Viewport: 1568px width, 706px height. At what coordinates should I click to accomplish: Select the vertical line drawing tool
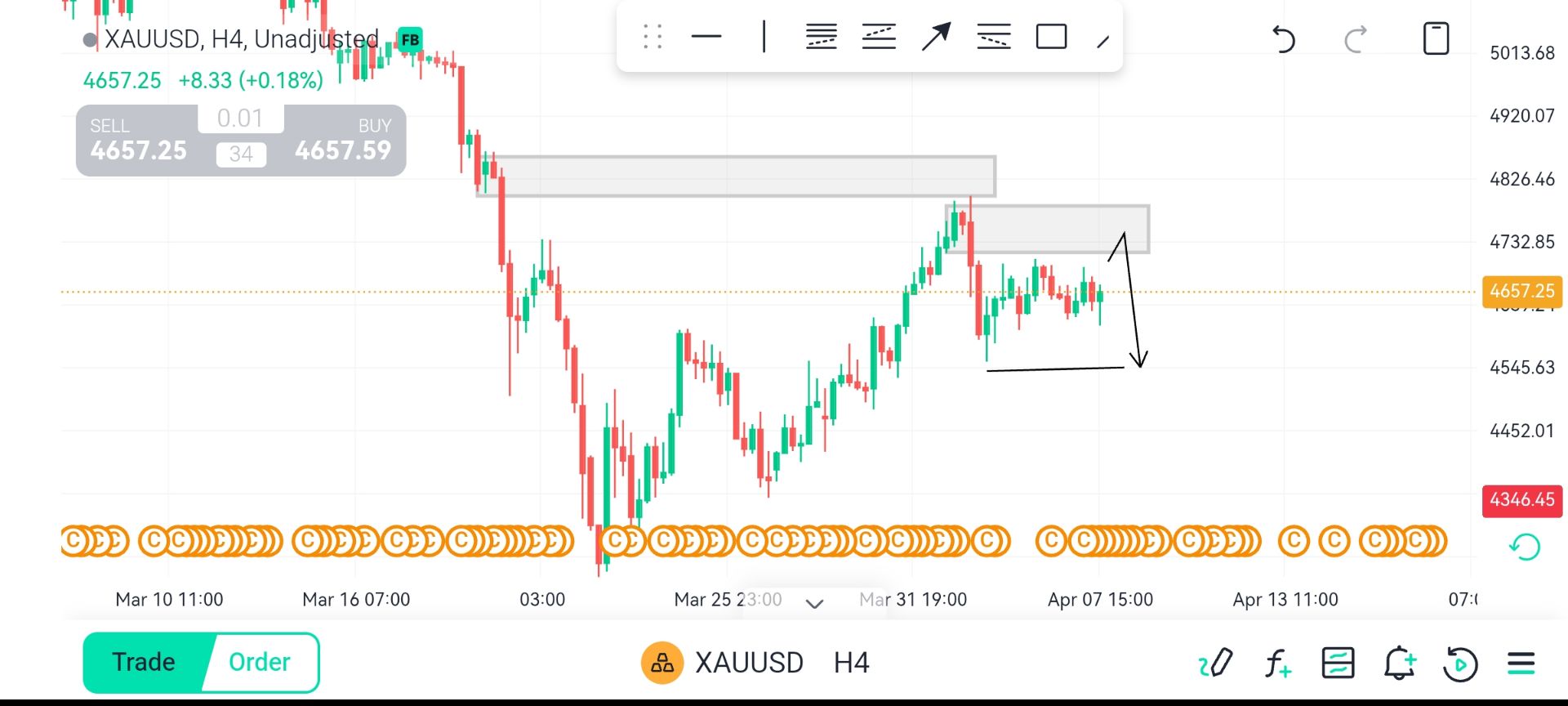tap(764, 37)
